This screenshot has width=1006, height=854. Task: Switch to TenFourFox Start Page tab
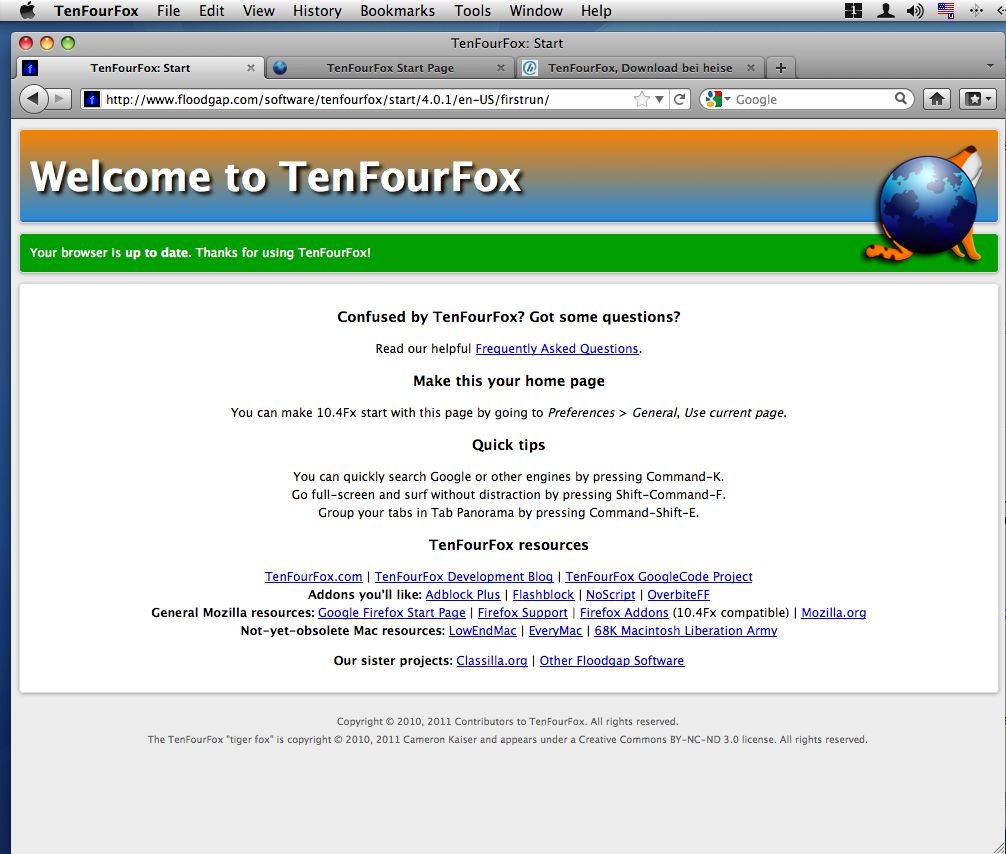390,67
